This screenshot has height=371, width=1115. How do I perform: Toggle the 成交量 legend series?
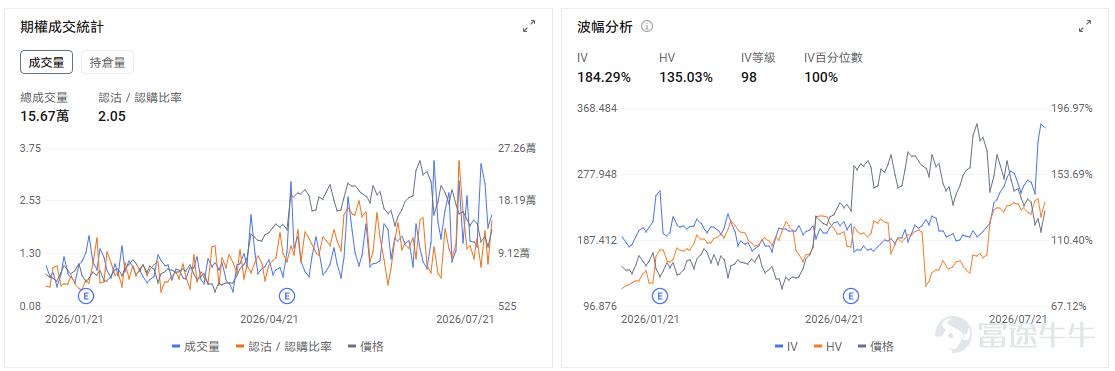click(x=196, y=347)
